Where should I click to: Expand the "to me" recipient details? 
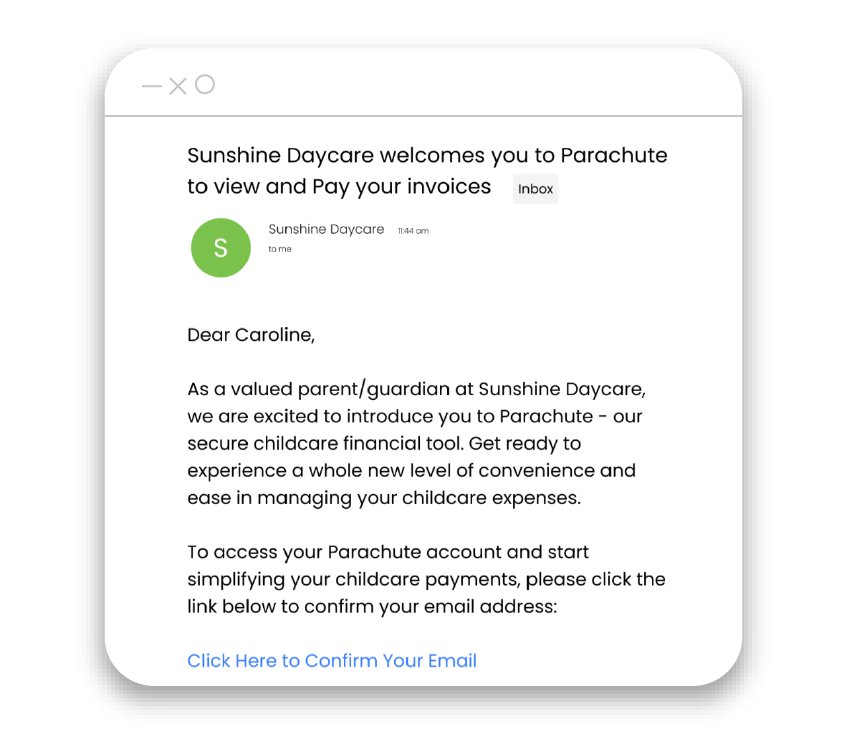click(280, 249)
